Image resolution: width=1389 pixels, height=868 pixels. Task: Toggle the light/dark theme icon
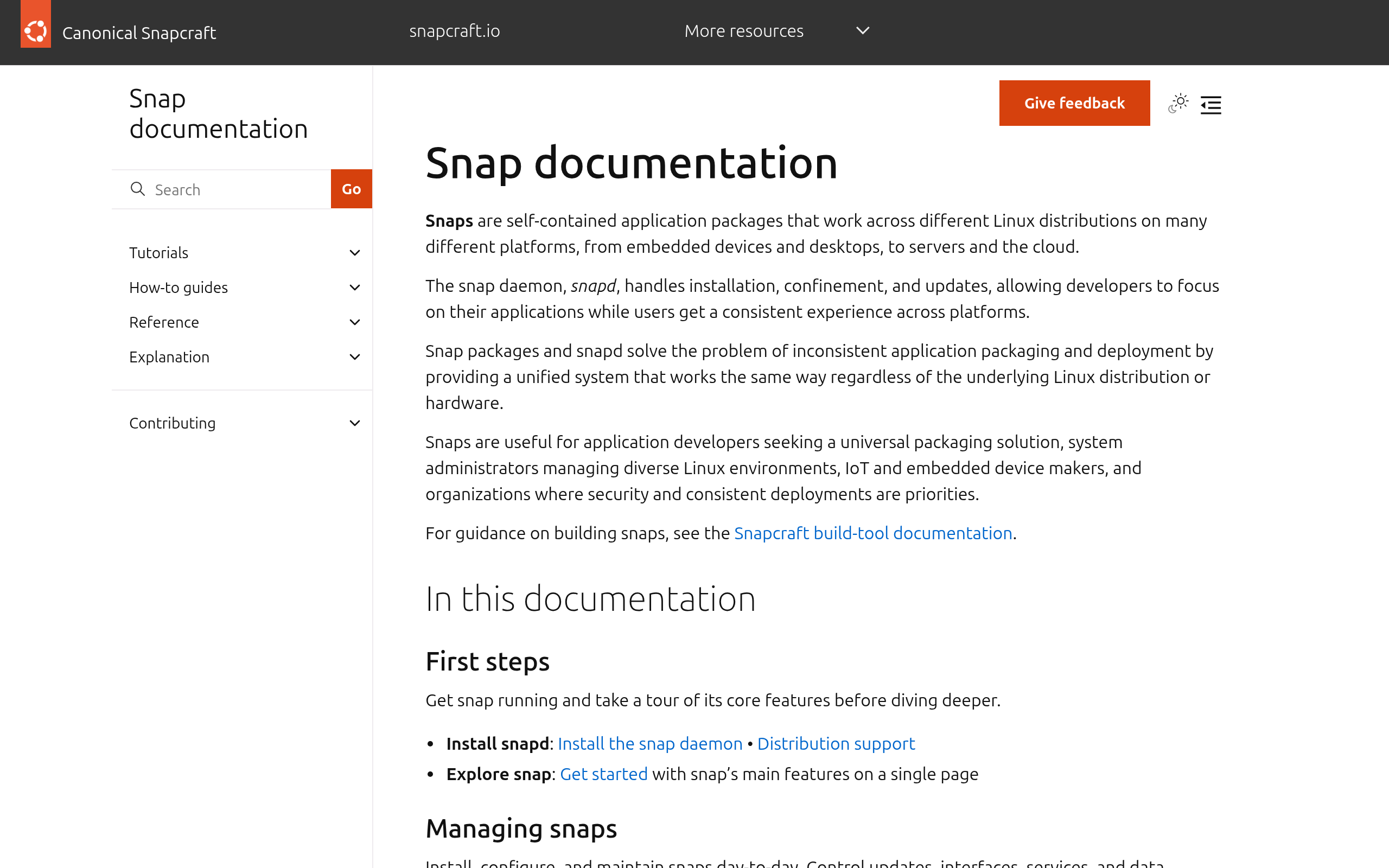1178,104
